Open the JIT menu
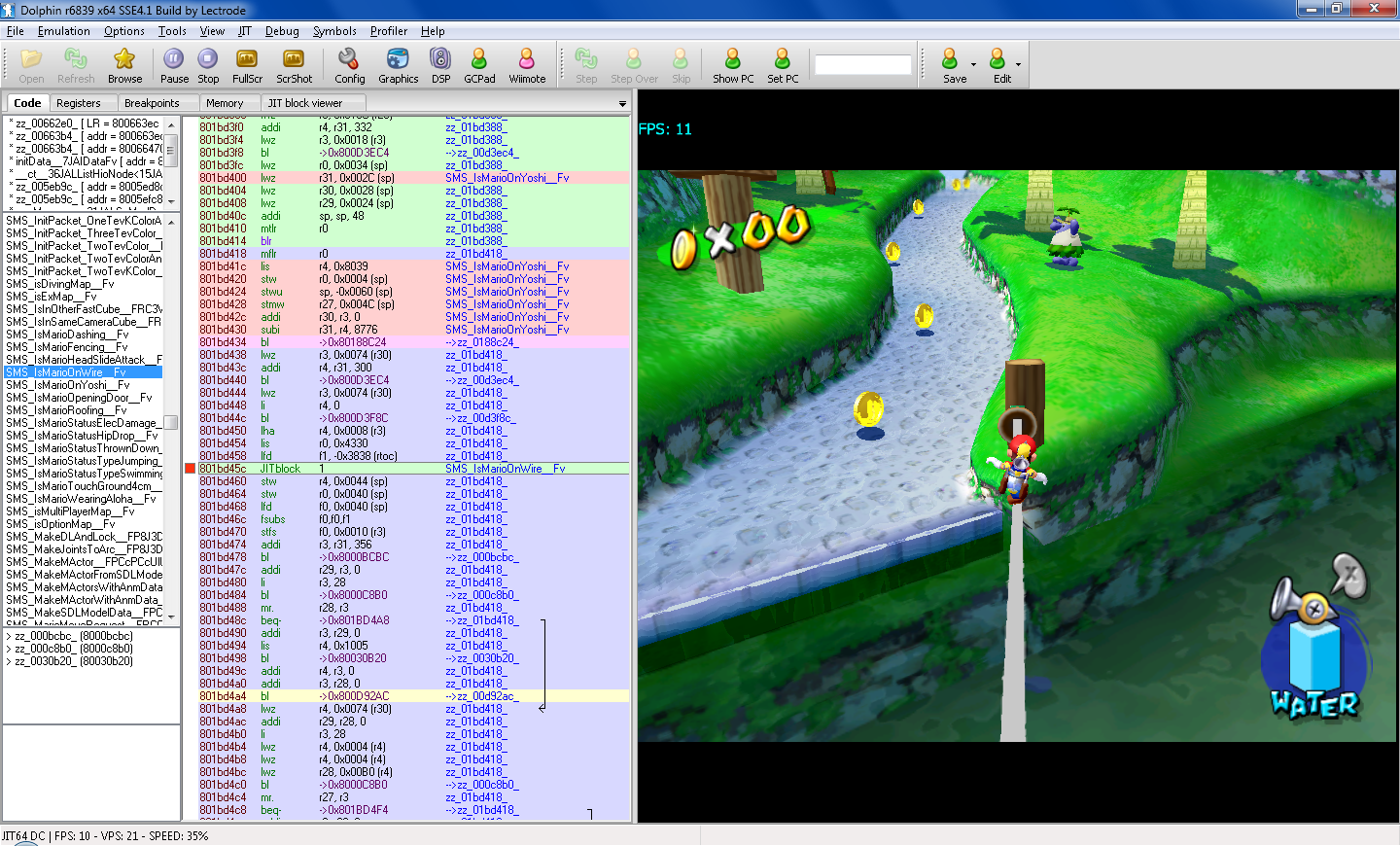The image size is (1400, 846). pyautogui.click(x=245, y=31)
